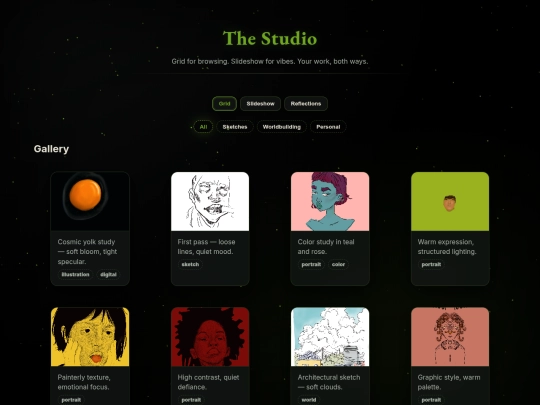Open the Reflections tab
Screen dimensions: 540x405
coord(306,104)
